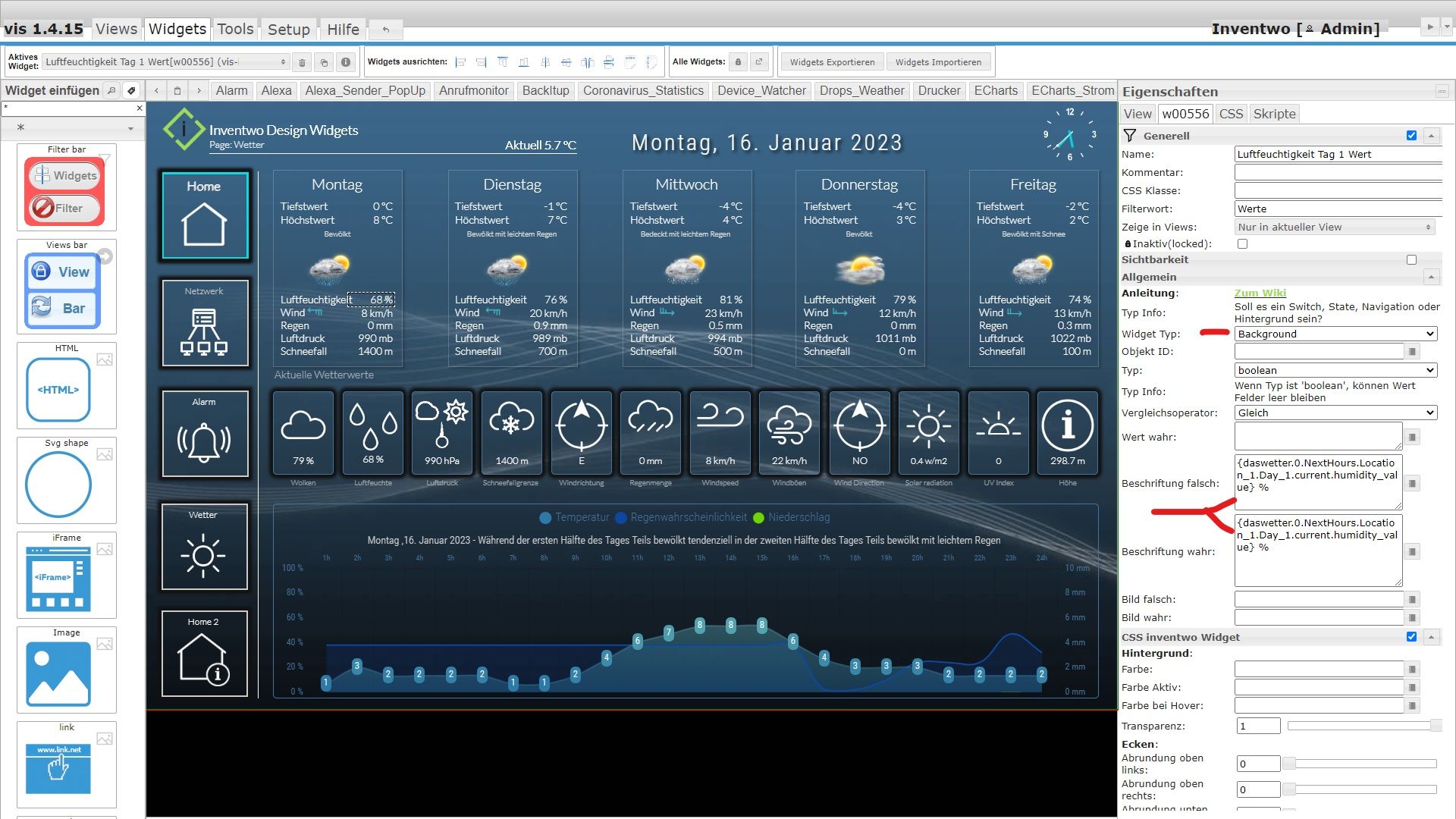Click the iFrame widget icon in HTML section
Screen dimensions: 1456x819
click(x=58, y=579)
